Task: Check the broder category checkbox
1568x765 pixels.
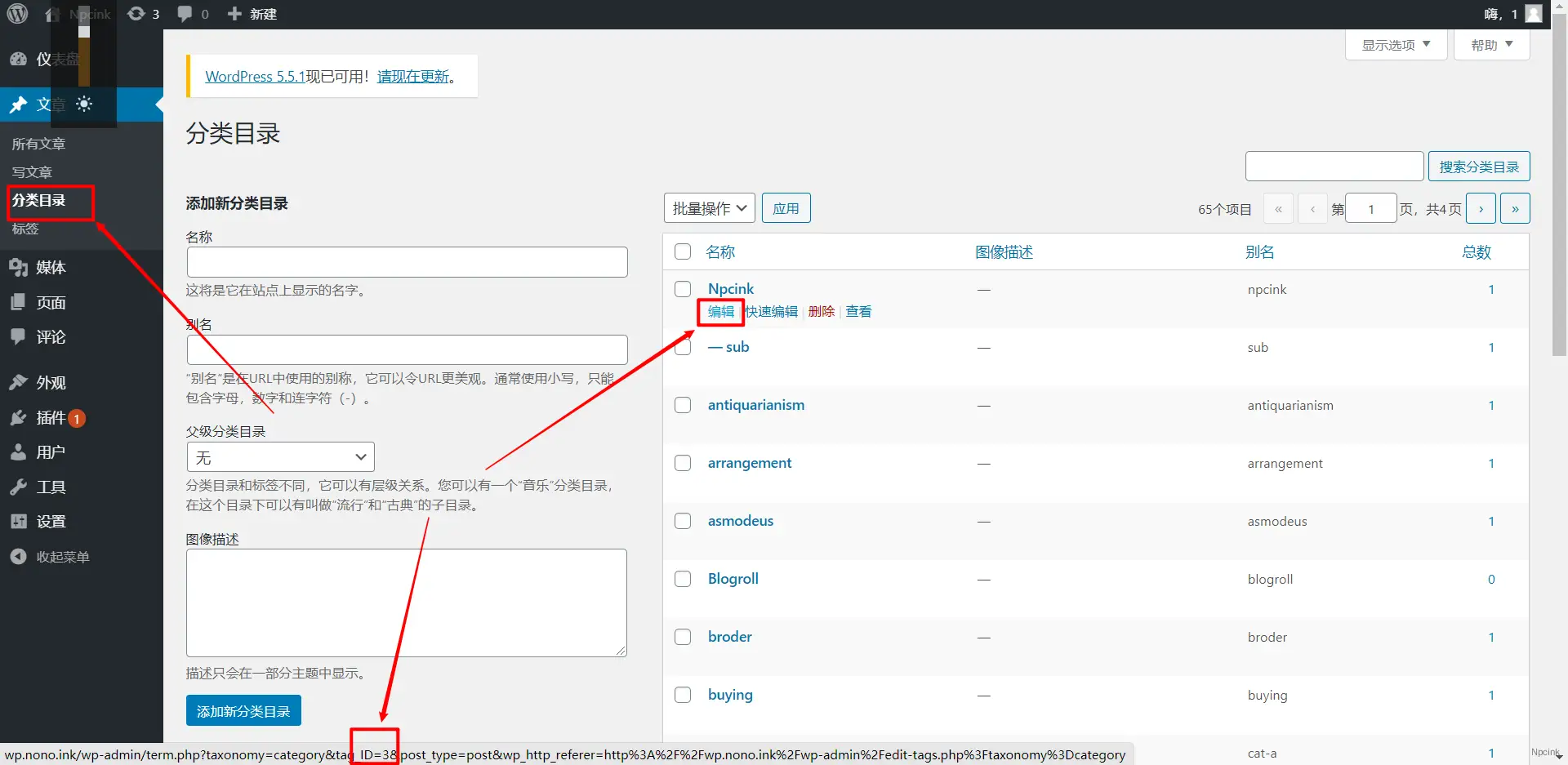Action: pos(683,637)
